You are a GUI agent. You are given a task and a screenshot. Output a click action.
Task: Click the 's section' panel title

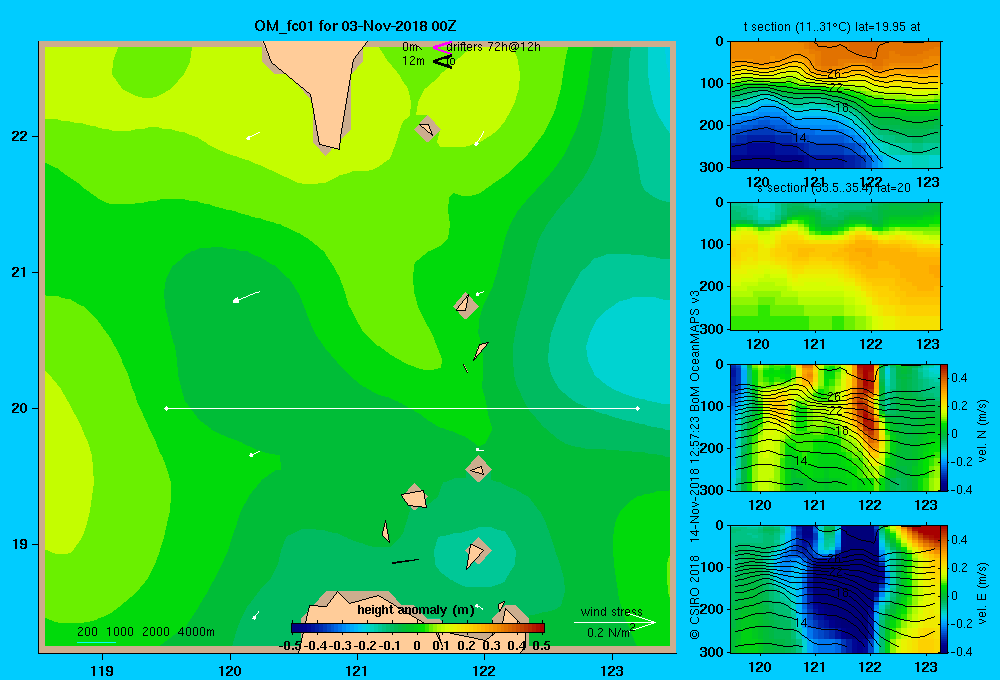(833, 188)
